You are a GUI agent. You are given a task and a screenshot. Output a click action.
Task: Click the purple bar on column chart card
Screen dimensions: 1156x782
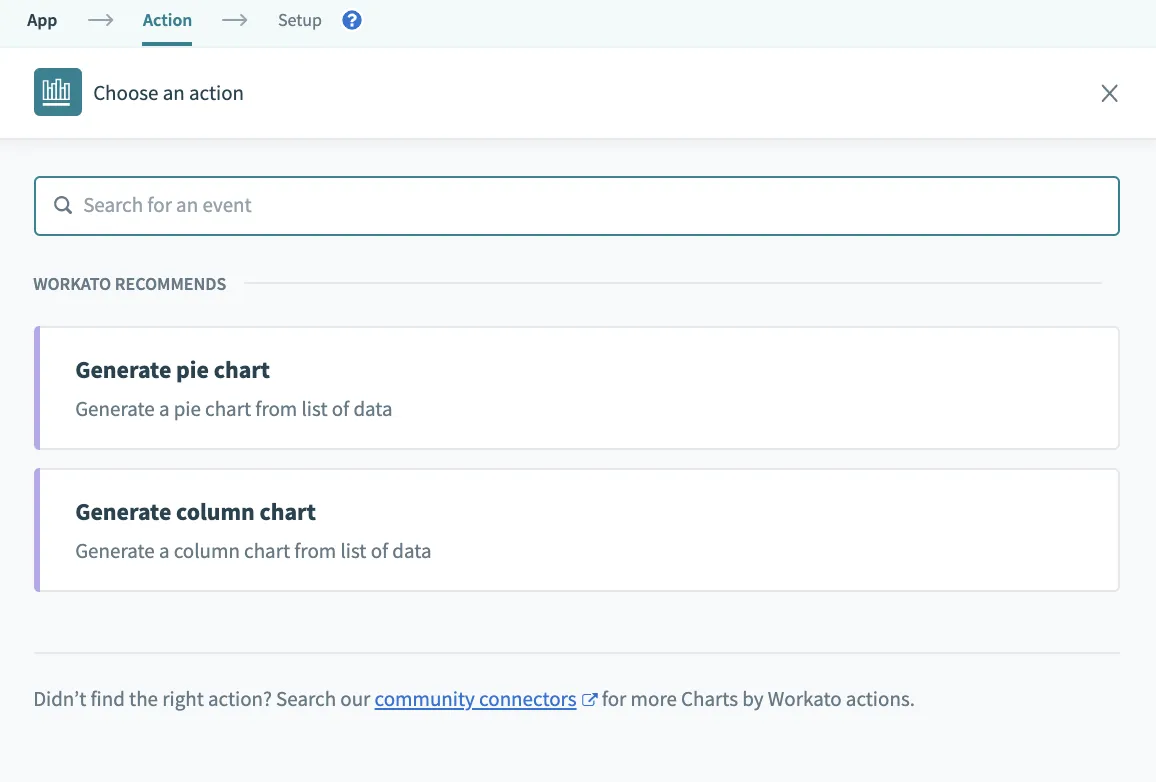pyautogui.click(x=37, y=530)
